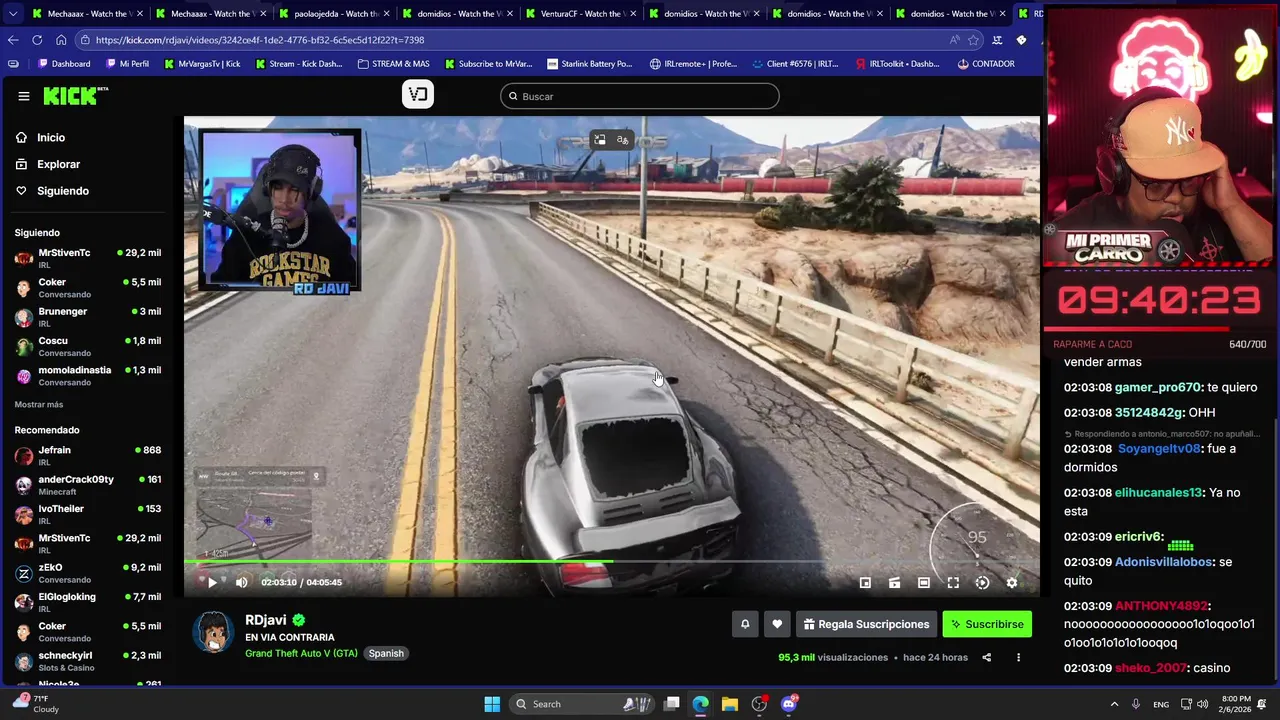1280x720 pixels.
Task: Open Brunenger channel in followed list
Action: pos(88,317)
